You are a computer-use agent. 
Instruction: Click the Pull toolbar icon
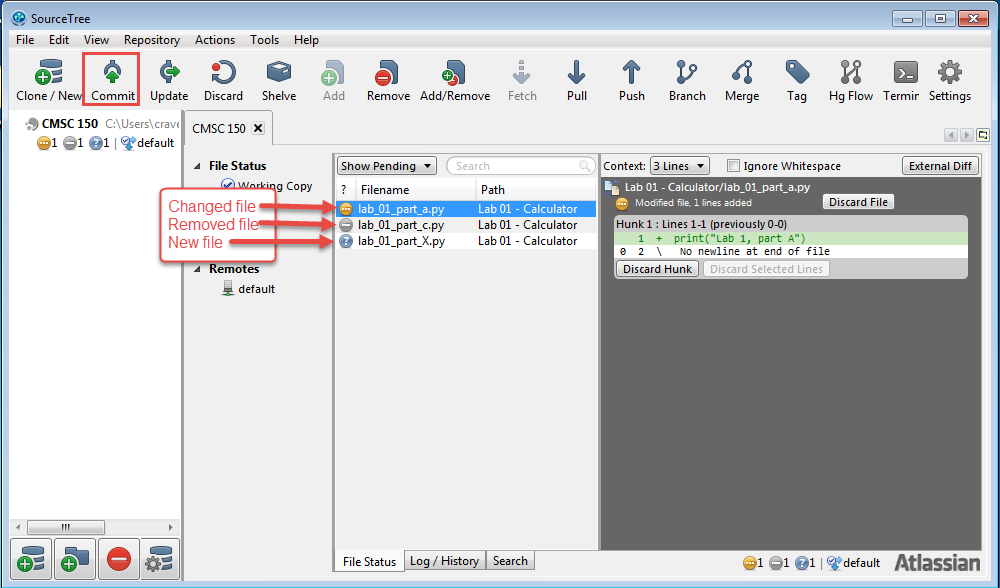[x=576, y=80]
